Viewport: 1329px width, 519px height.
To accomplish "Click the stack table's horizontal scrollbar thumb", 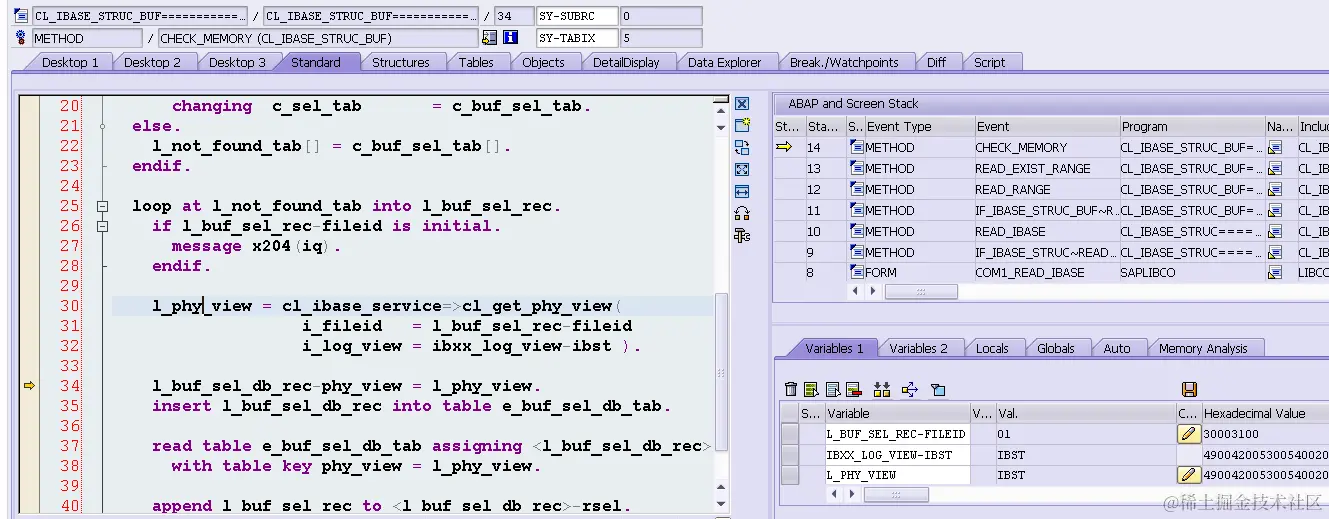I will [921, 292].
